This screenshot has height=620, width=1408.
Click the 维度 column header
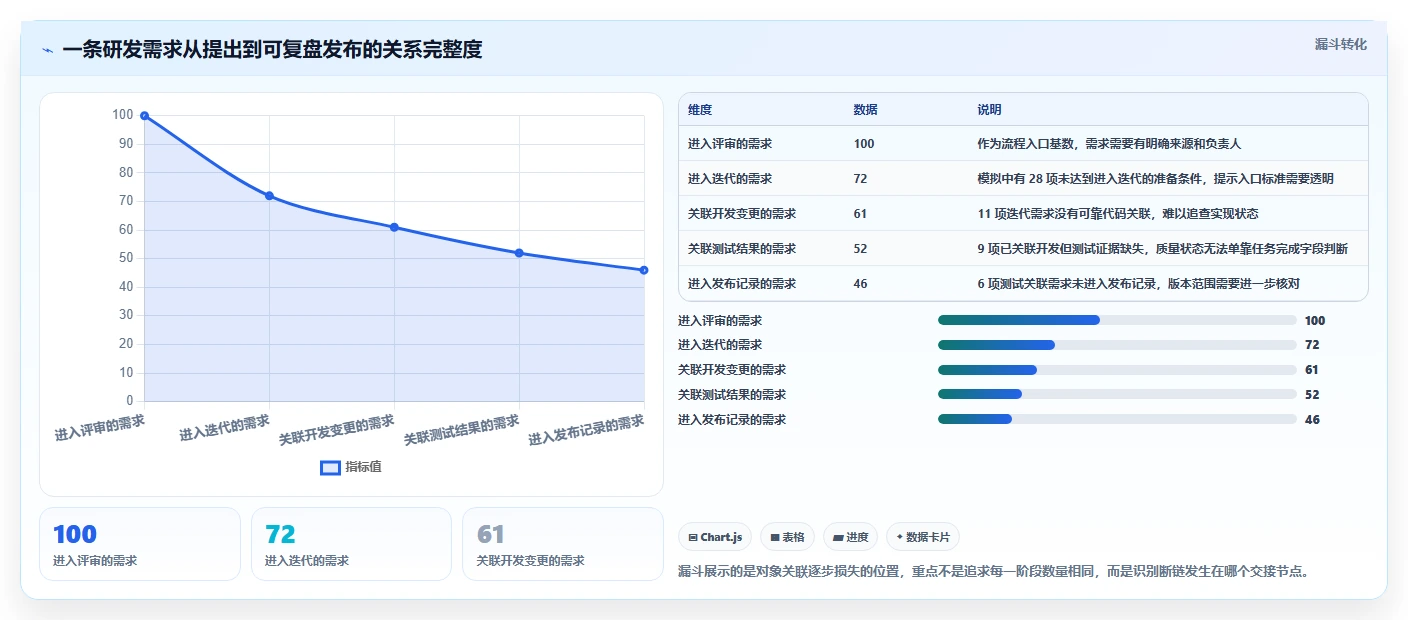click(x=700, y=109)
